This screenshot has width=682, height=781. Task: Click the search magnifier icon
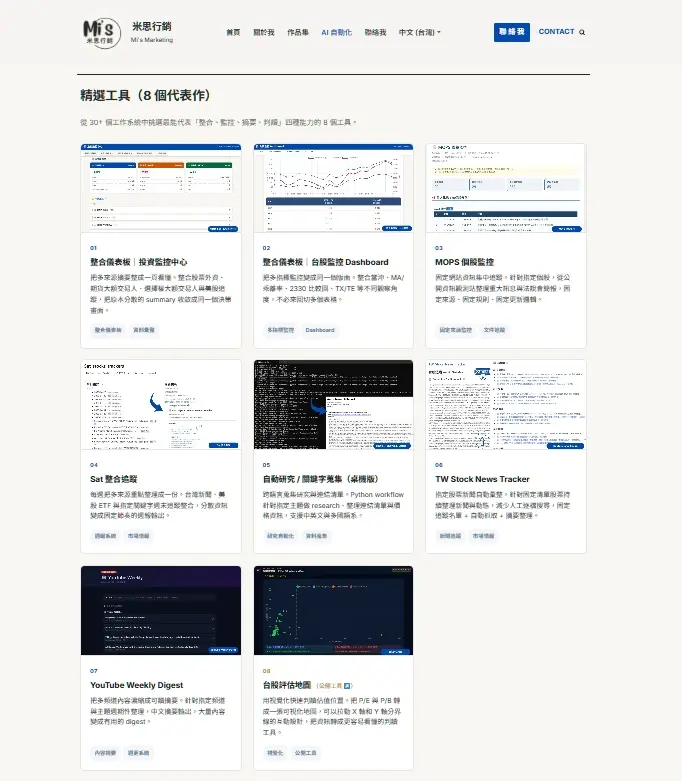point(582,32)
